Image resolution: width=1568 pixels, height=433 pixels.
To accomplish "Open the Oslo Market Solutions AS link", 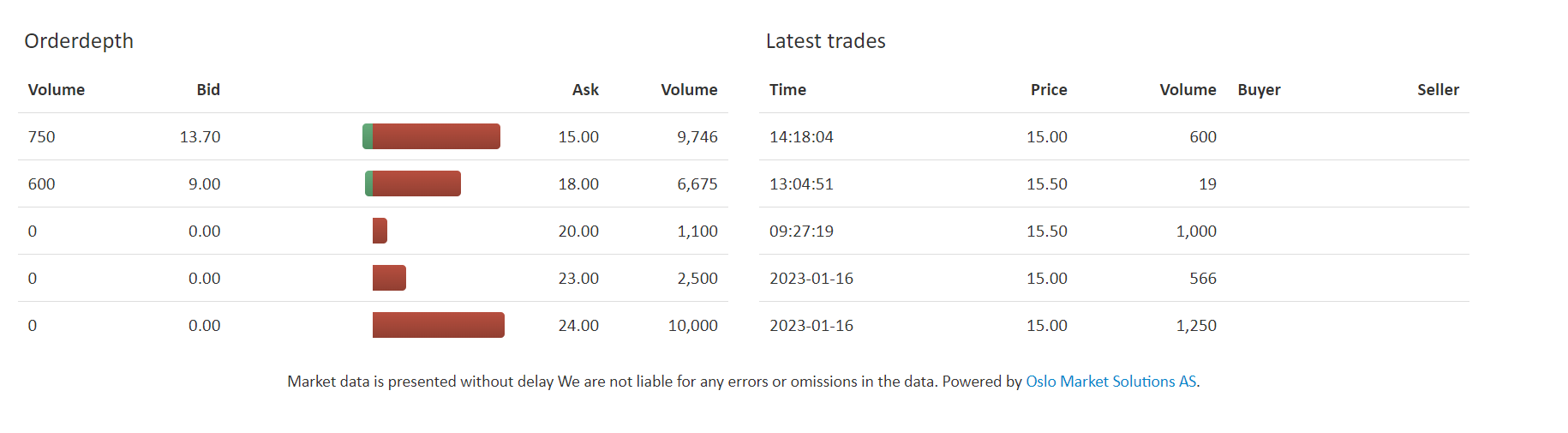I will tap(1110, 382).
